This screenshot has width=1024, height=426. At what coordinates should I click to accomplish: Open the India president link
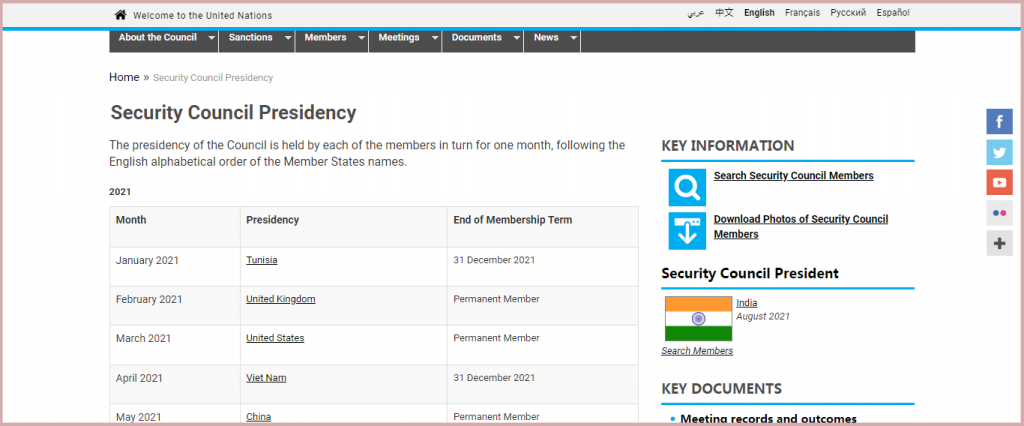(x=746, y=303)
